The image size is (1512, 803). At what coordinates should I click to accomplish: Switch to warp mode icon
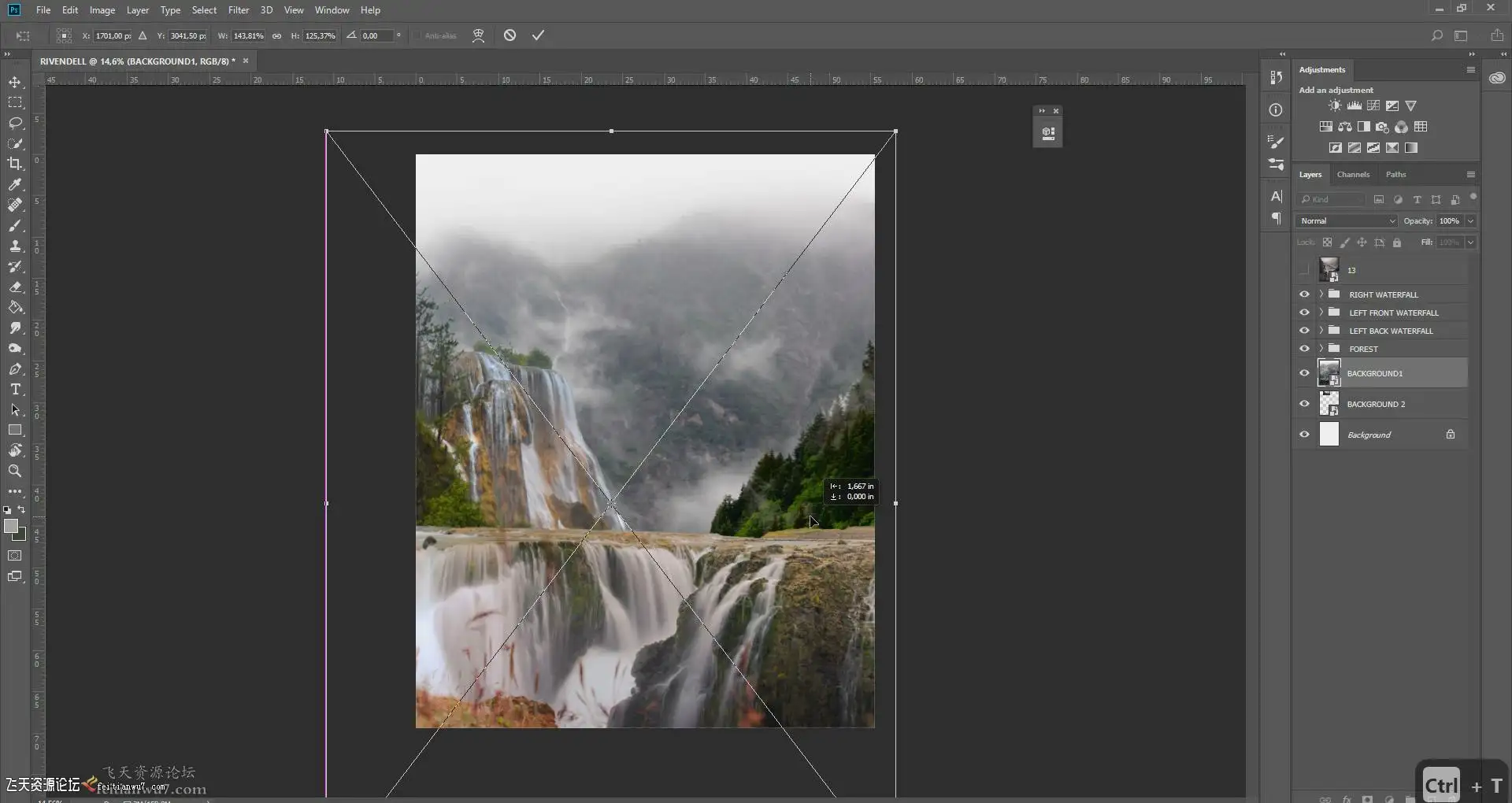pyautogui.click(x=478, y=35)
